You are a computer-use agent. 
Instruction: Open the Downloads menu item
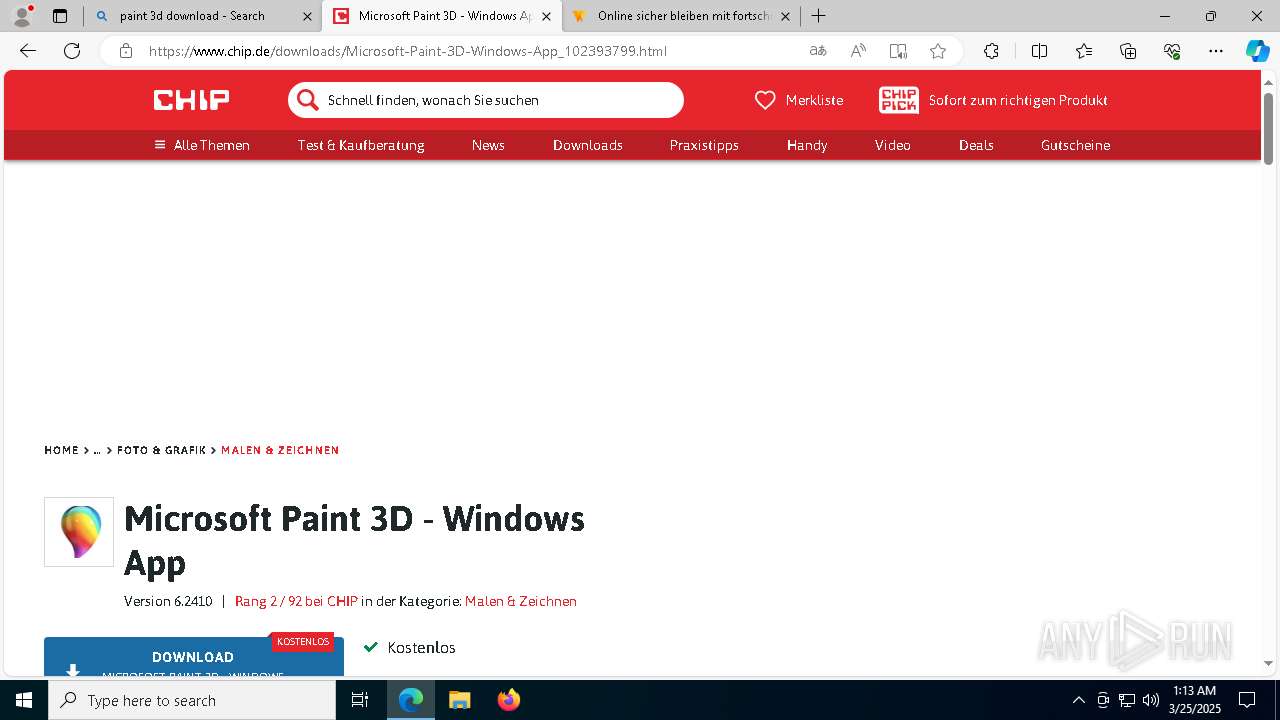tap(588, 145)
